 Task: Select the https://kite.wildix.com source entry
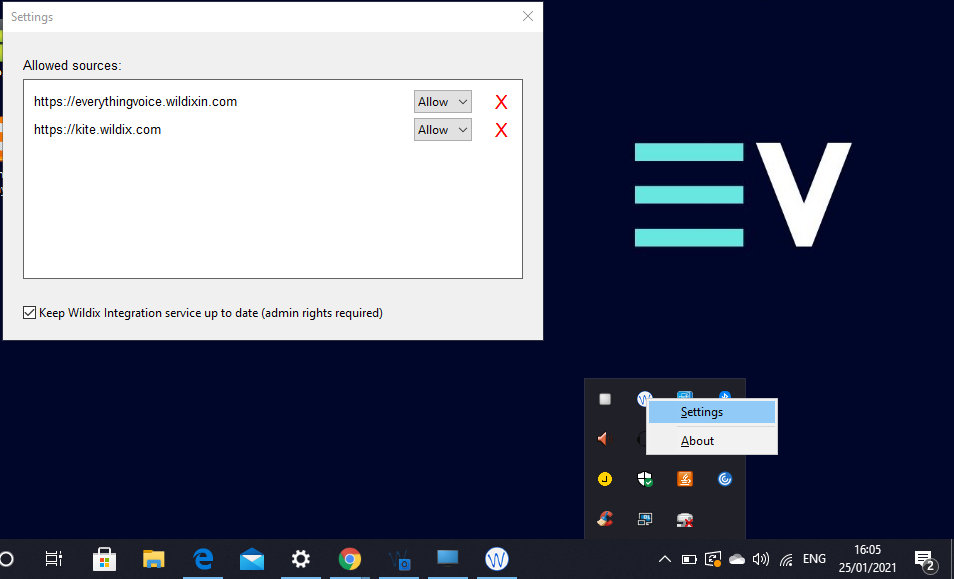click(97, 130)
